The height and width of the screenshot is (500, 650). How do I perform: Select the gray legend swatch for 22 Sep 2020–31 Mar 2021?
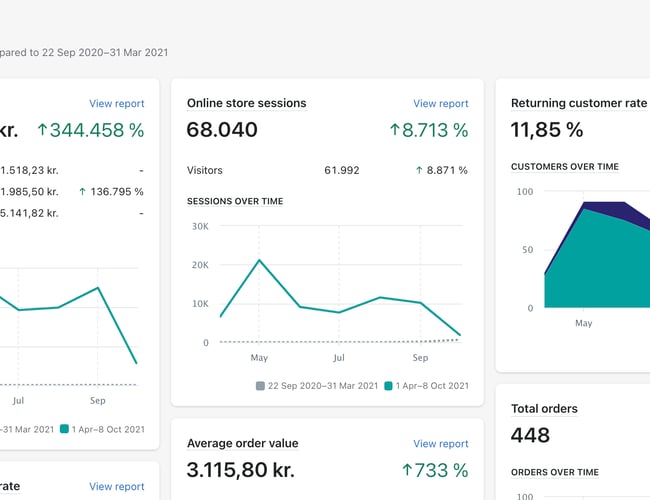coord(261,386)
